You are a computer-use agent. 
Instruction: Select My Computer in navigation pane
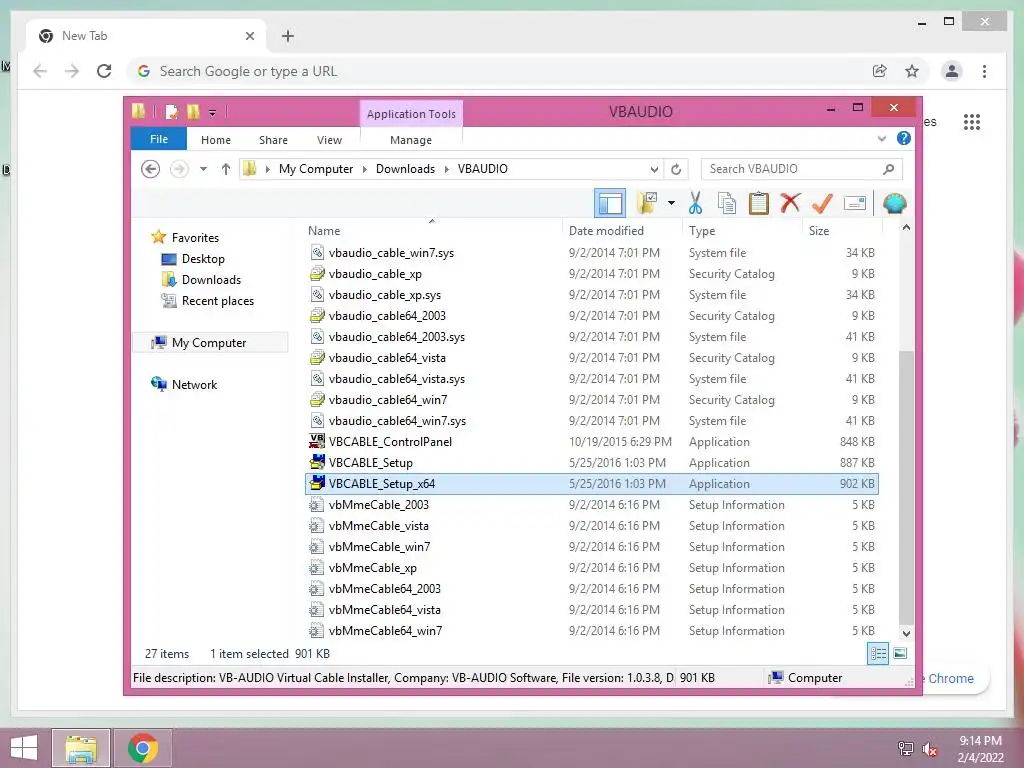(x=209, y=343)
